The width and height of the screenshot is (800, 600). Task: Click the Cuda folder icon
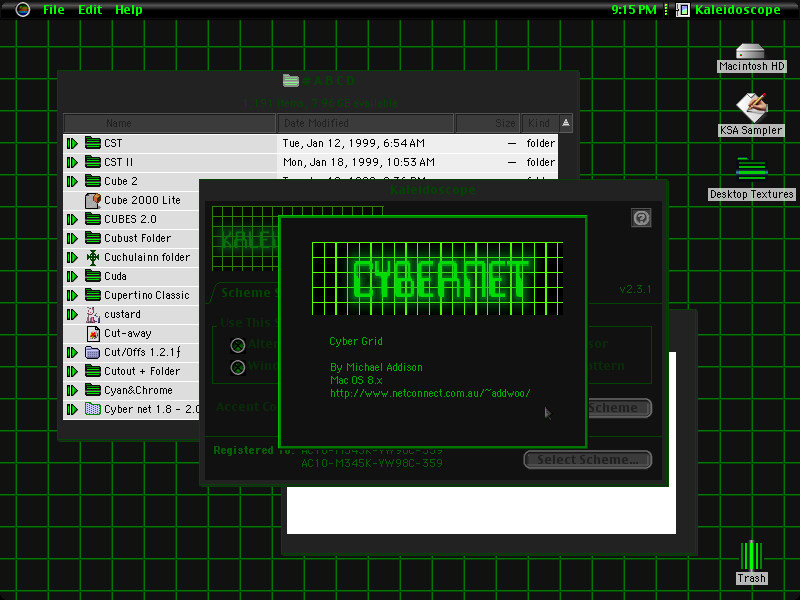click(92, 276)
